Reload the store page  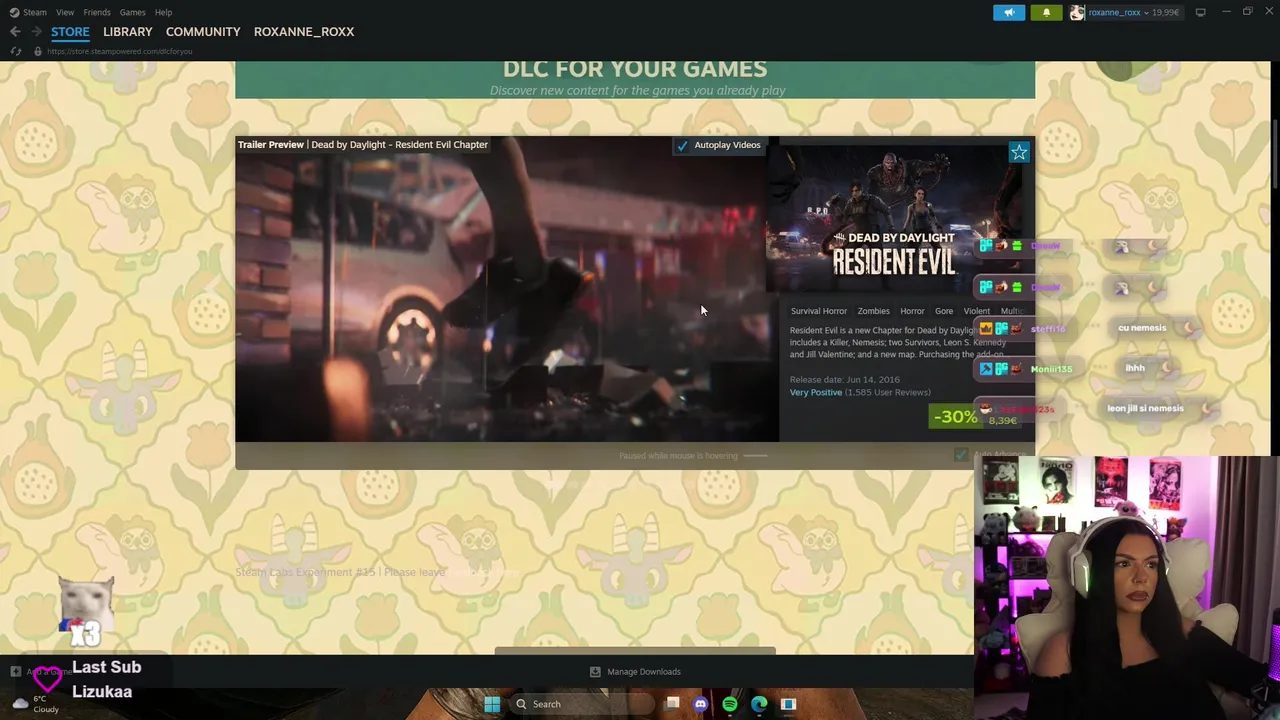point(16,51)
